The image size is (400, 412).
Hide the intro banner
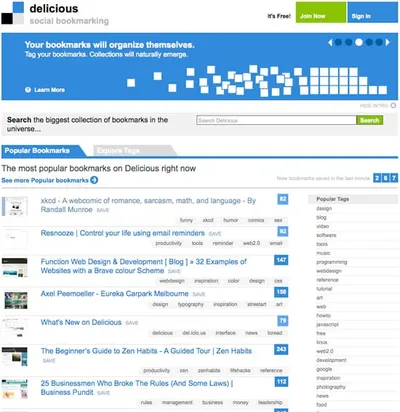coord(378,105)
